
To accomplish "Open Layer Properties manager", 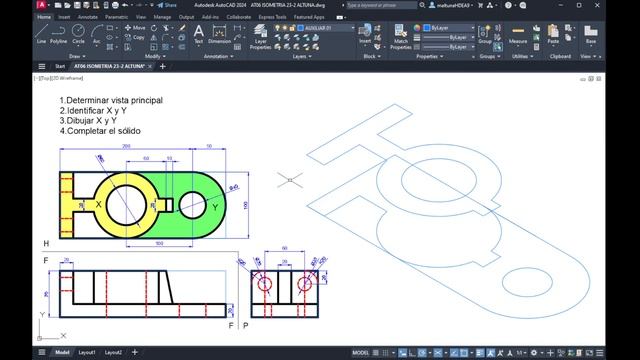I will (260, 36).
